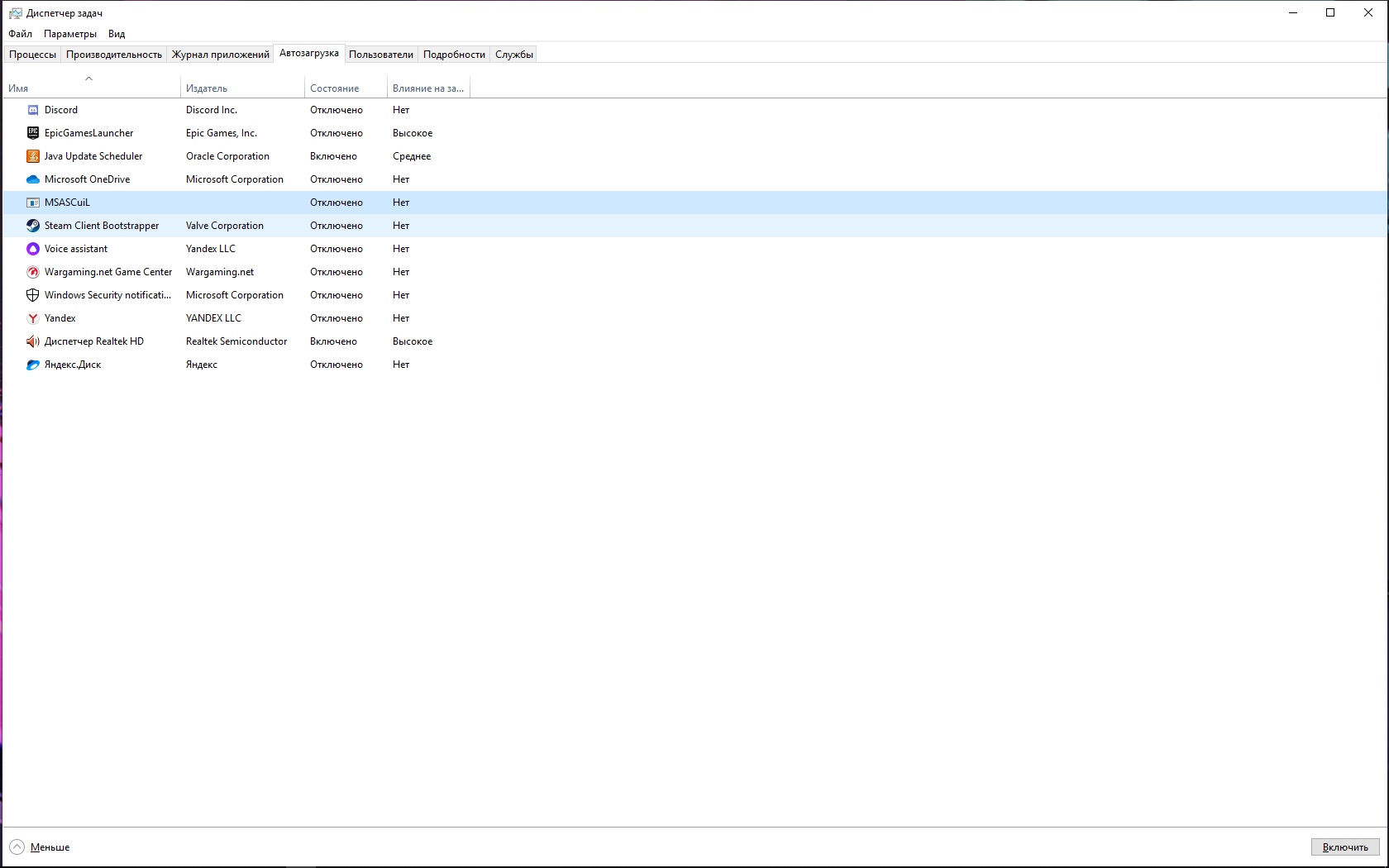This screenshot has width=1389, height=868.
Task: Click publisher Yandex LLC
Action: pyautogui.click(x=211, y=249)
